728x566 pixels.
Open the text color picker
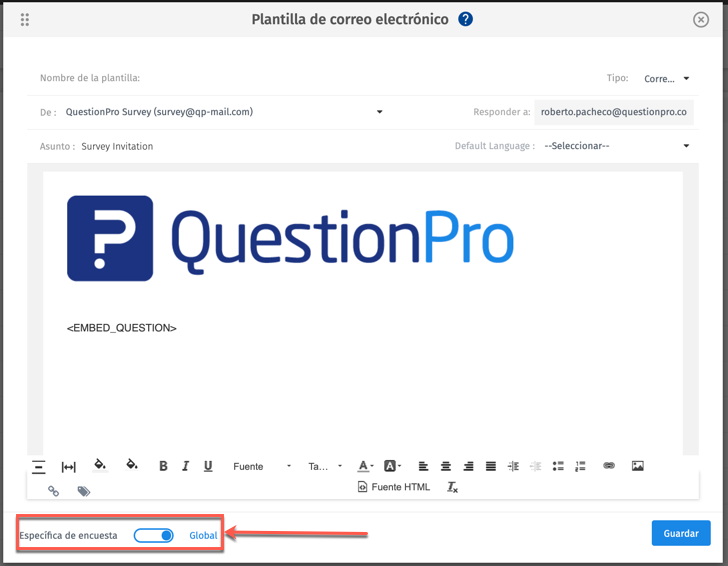point(365,466)
